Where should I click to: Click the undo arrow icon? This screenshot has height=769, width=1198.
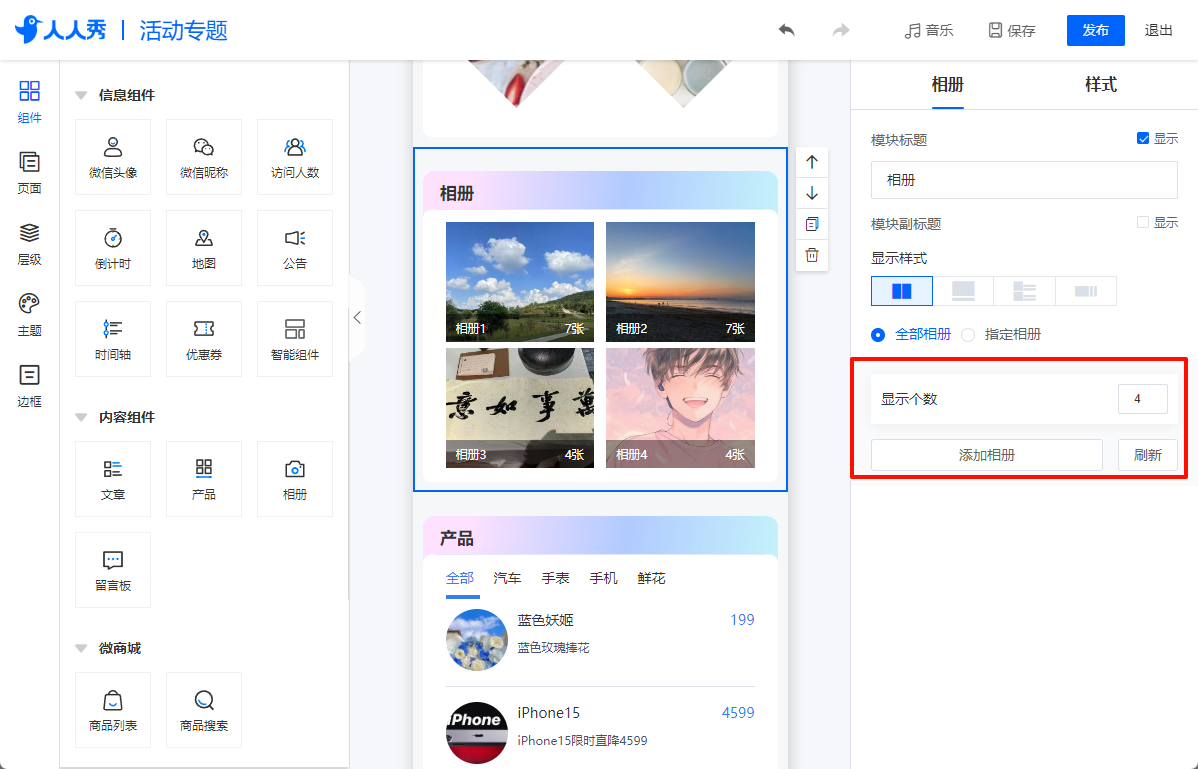coord(786,31)
